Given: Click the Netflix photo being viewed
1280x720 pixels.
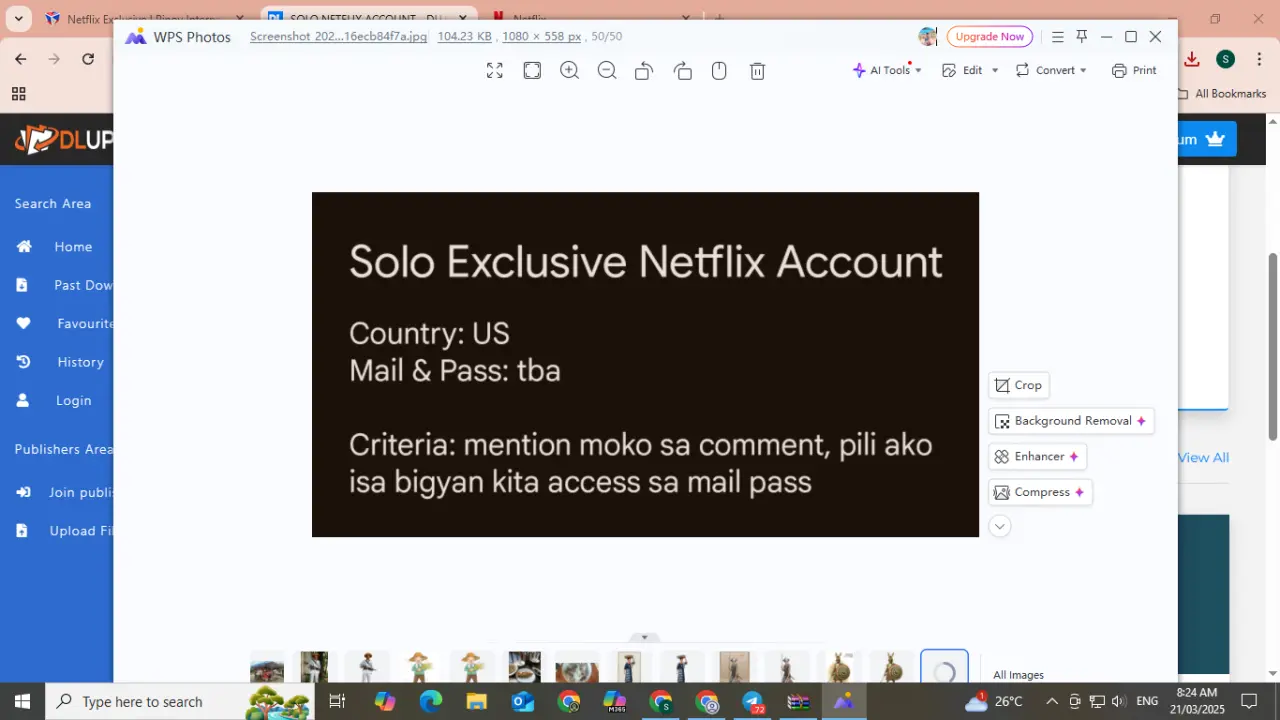Looking at the screenshot, I should click(x=645, y=364).
